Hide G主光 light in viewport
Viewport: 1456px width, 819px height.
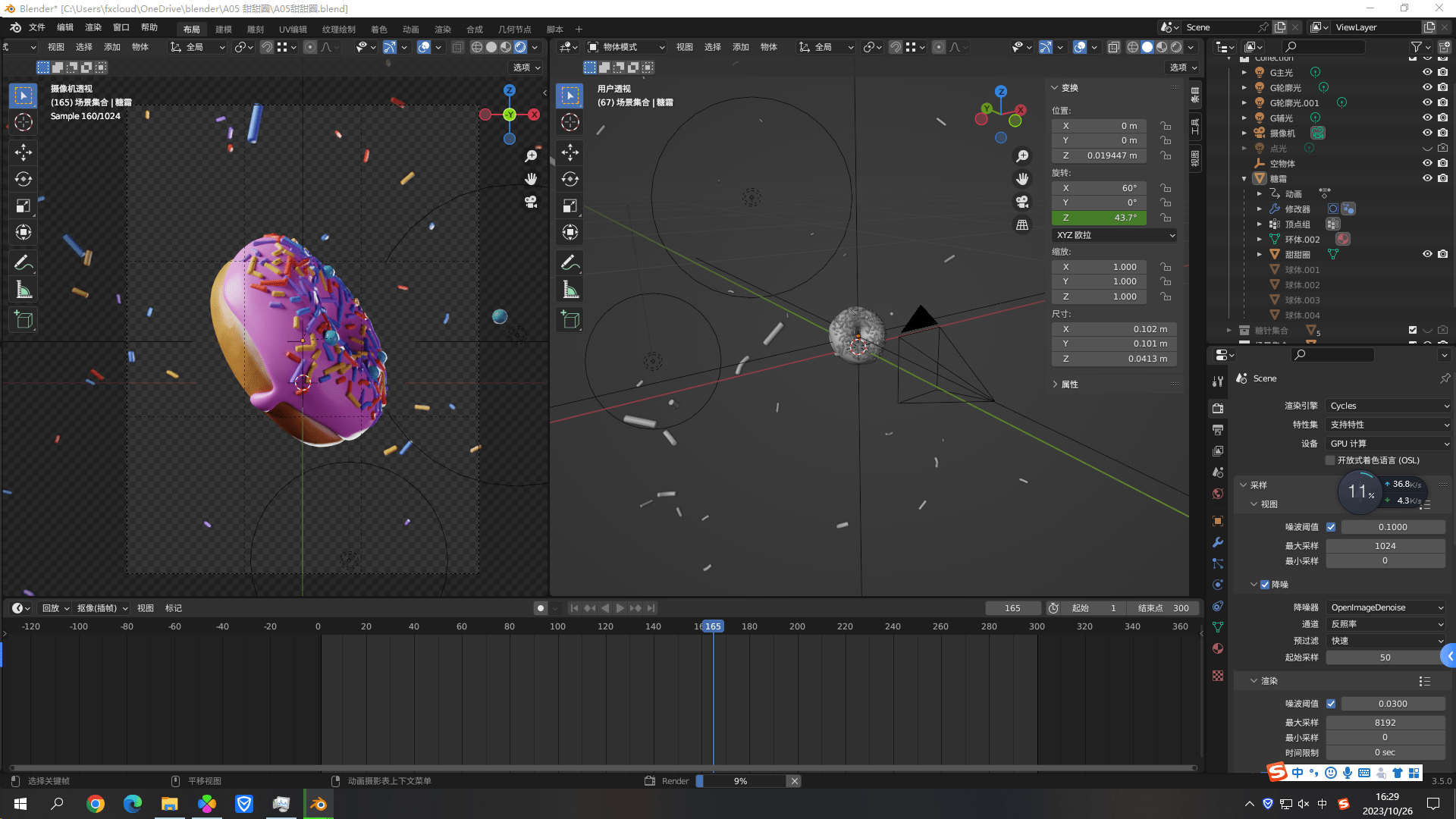point(1427,73)
